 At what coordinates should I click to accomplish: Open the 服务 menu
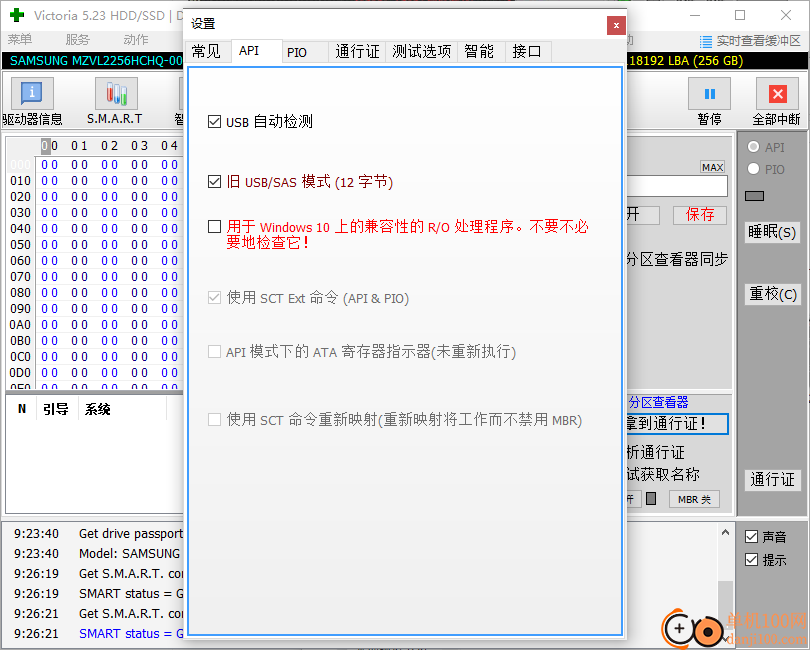click(x=77, y=40)
